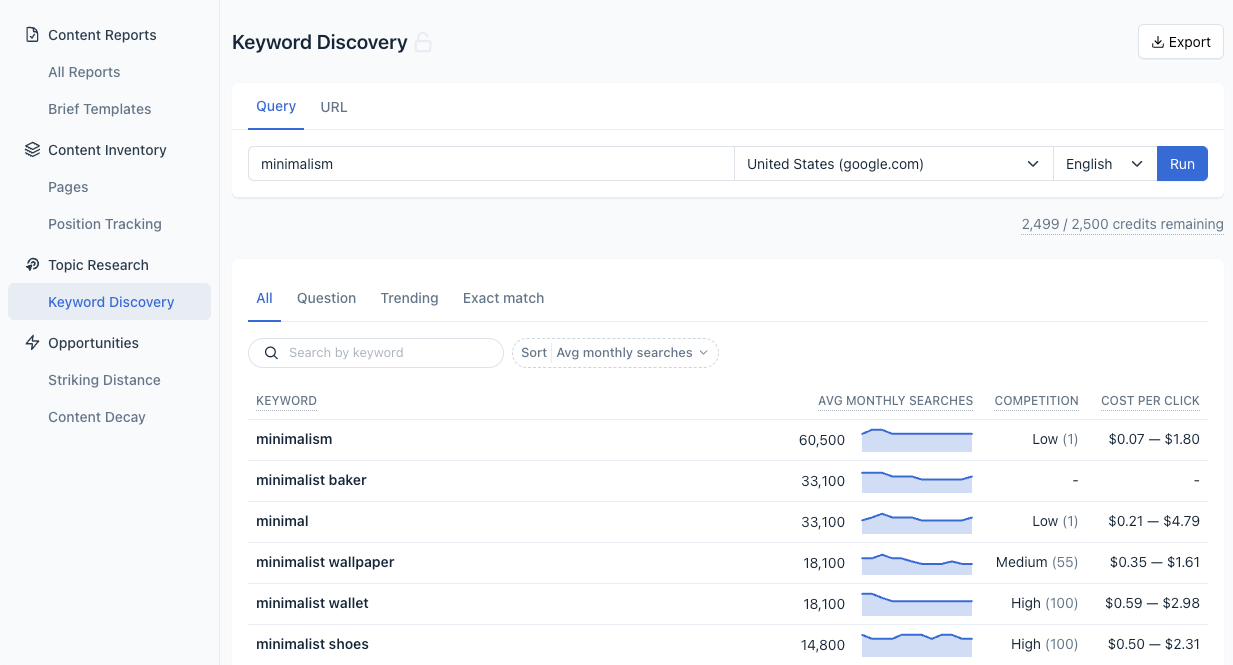The width and height of the screenshot is (1233, 665).
Task: Click High (100) competition for minimalist wallet
Action: (x=1045, y=603)
